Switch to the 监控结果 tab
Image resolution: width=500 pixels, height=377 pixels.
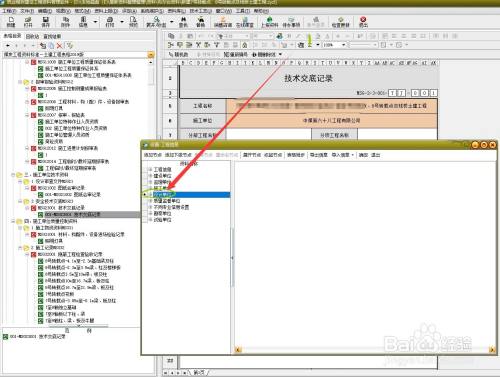click(x=52, y=36)
